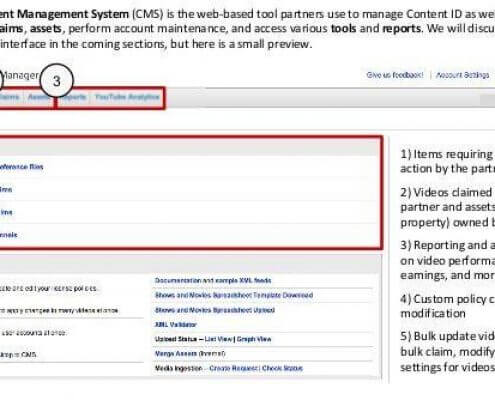This screenshot has height=400, width=495.
Task: Select List View for Upload Status
Action: click(219, 339)
